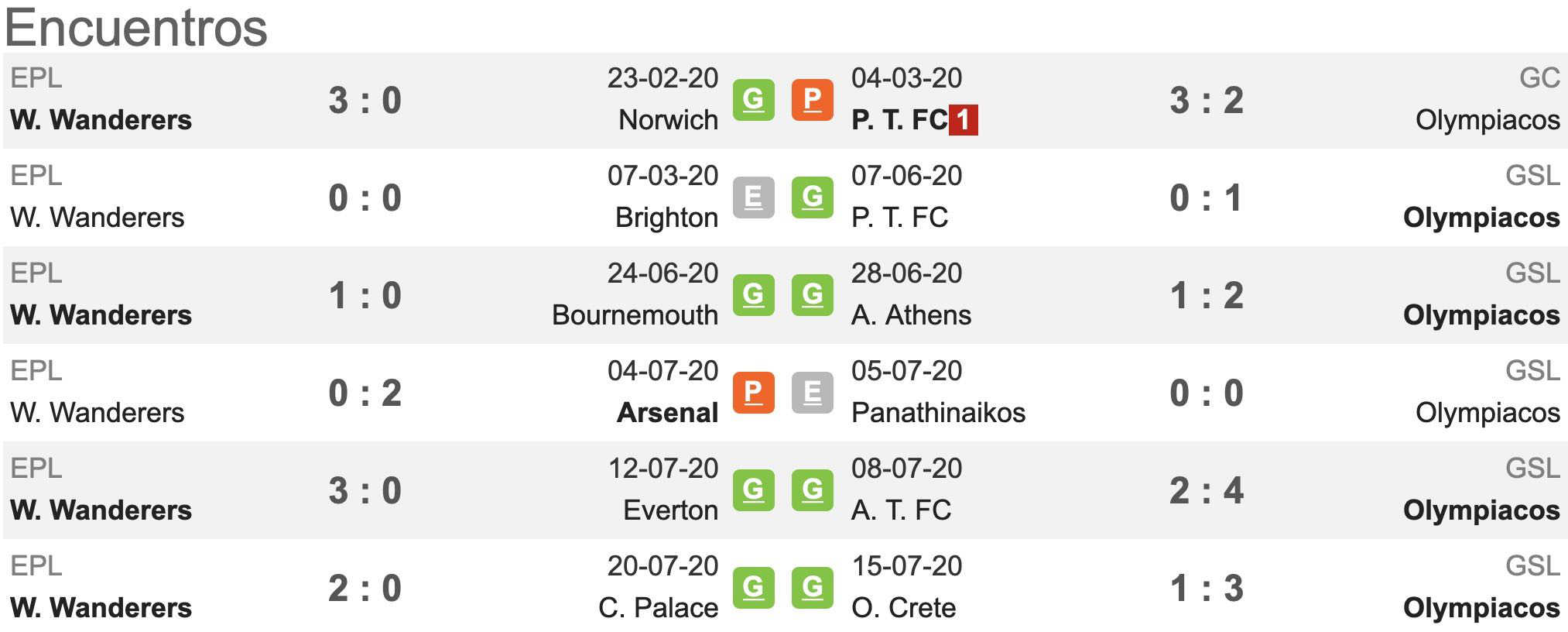Click the A. Athens team name
Image resolution: width=1568 pixels, height=632 pixels.
tap(911, 315)
